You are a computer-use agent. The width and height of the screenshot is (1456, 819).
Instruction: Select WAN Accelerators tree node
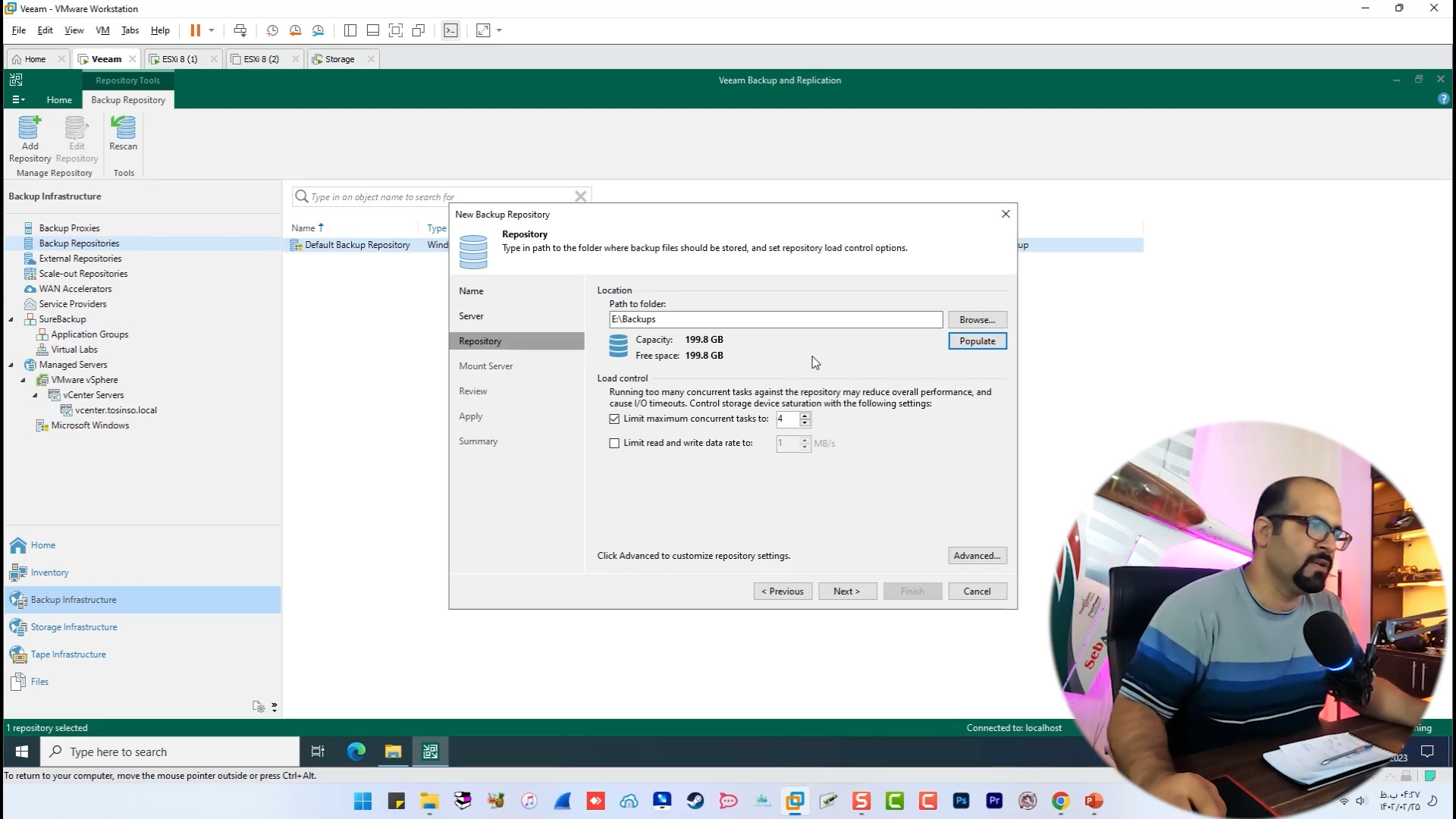pos(75,289)
